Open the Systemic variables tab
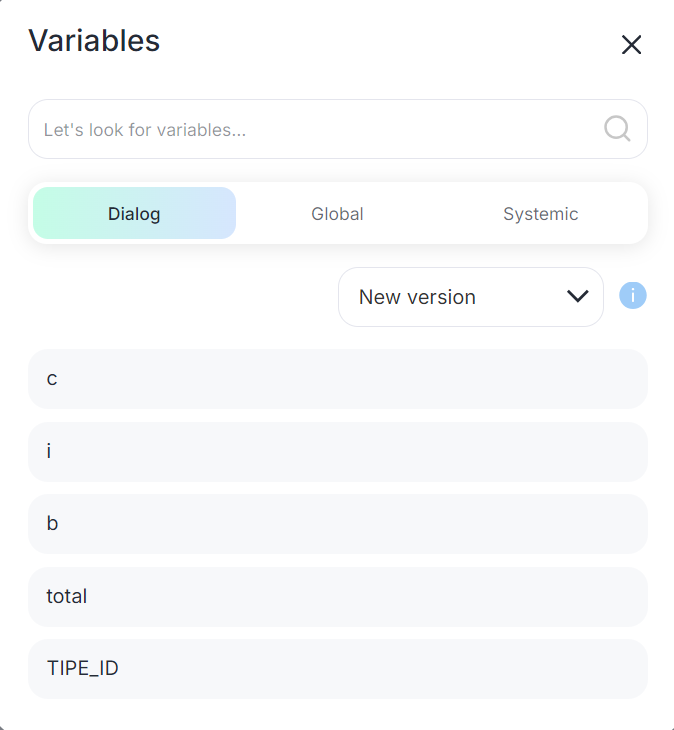674x730 pixels. click(540, 214)
